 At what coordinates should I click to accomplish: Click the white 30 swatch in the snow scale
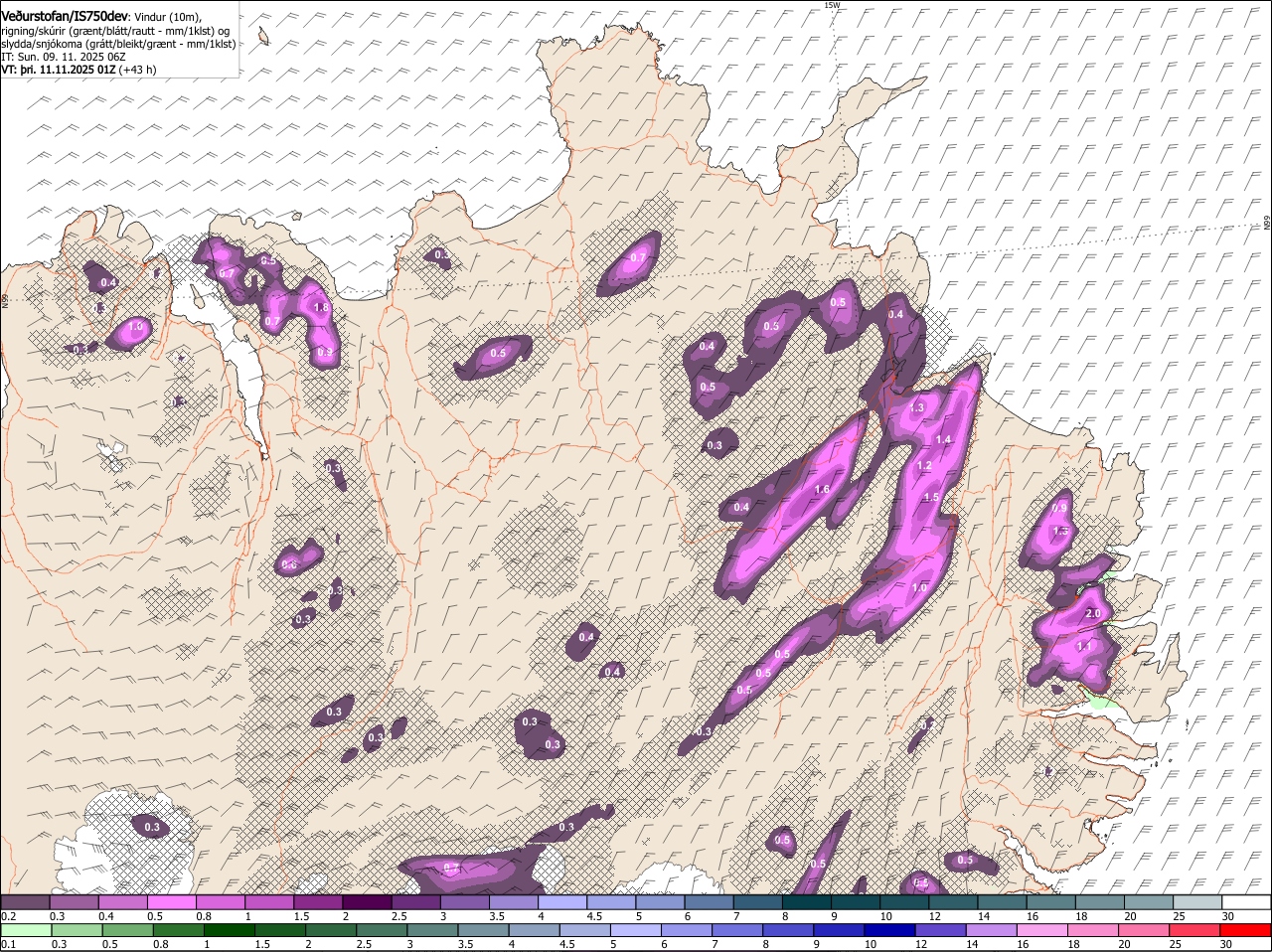[x=1247, y=901]
